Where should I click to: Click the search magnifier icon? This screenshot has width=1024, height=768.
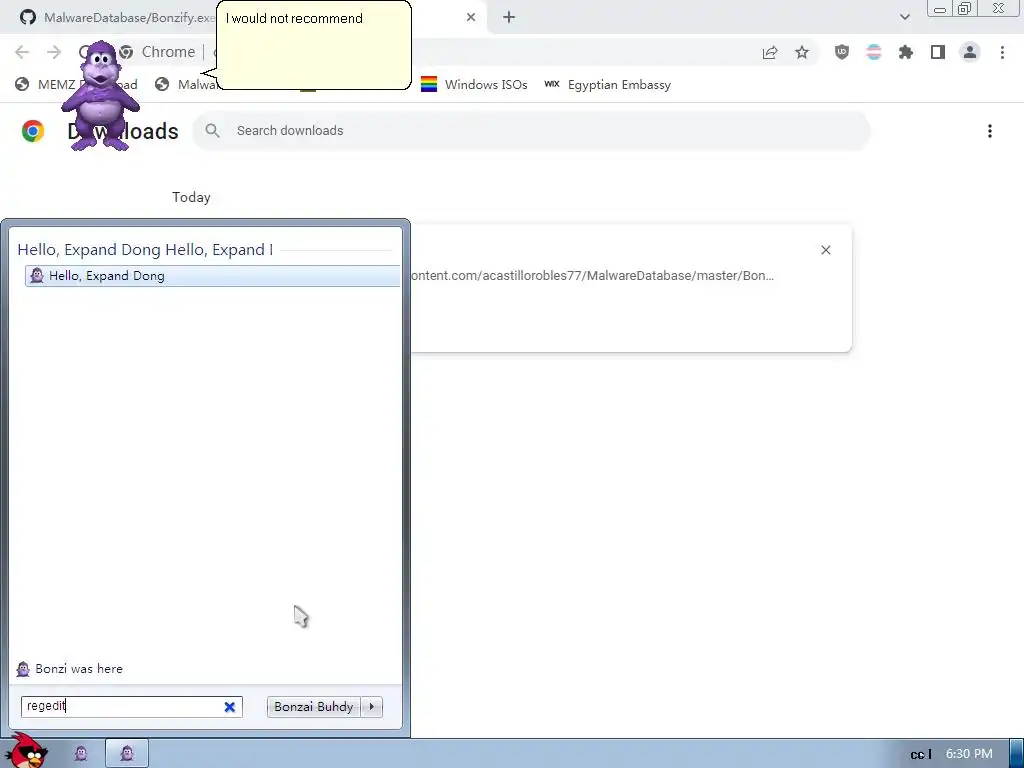212,131
